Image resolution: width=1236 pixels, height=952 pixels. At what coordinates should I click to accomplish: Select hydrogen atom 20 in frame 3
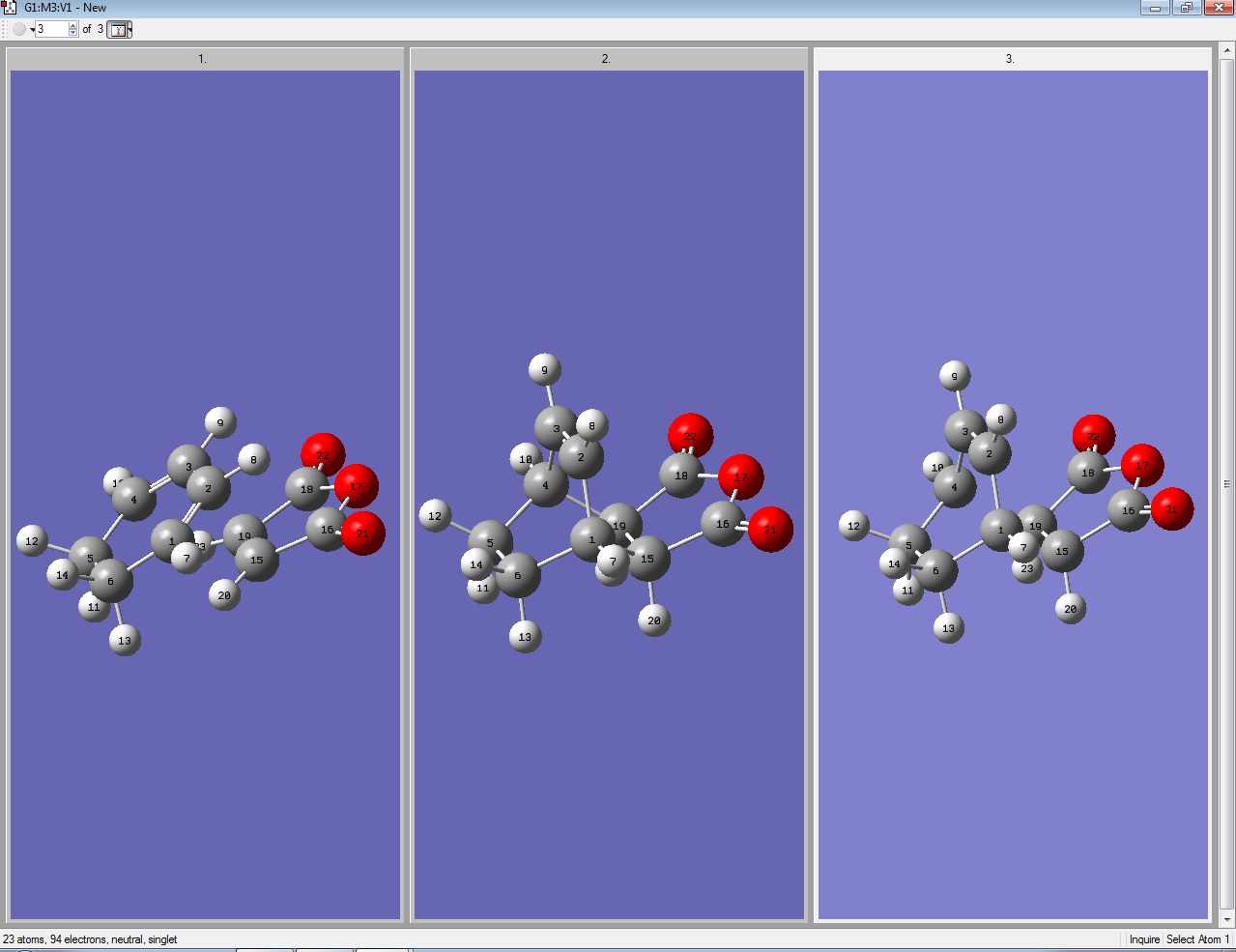[x=1070, y=608]
